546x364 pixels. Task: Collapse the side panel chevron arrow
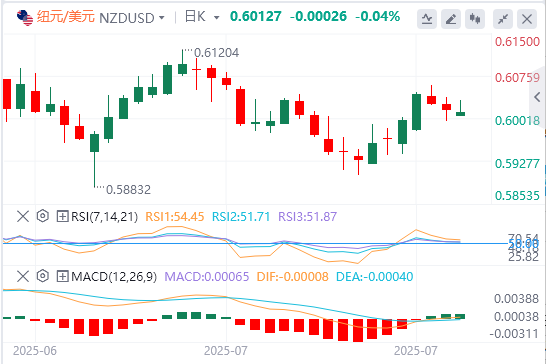click(x=538, y=97)
